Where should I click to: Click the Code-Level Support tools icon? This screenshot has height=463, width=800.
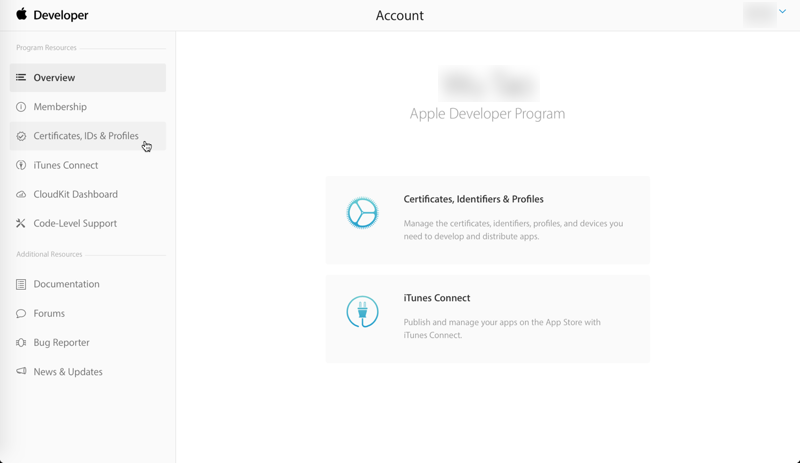(21, 223)
